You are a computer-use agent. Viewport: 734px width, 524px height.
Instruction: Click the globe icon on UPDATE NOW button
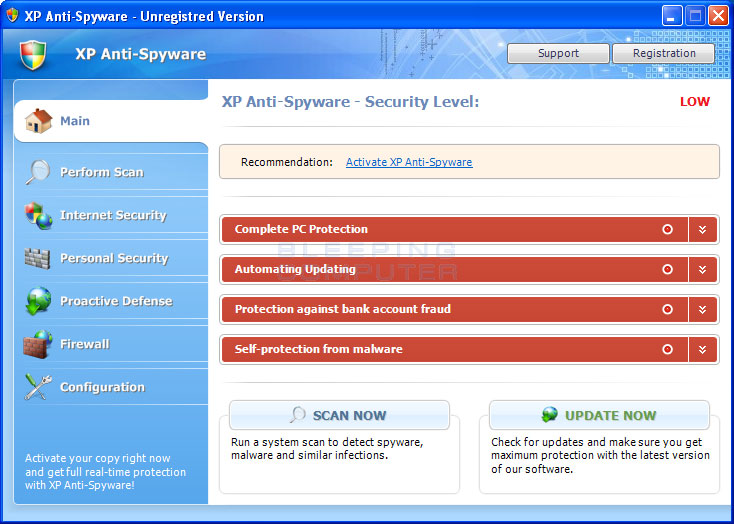(550, 414)
